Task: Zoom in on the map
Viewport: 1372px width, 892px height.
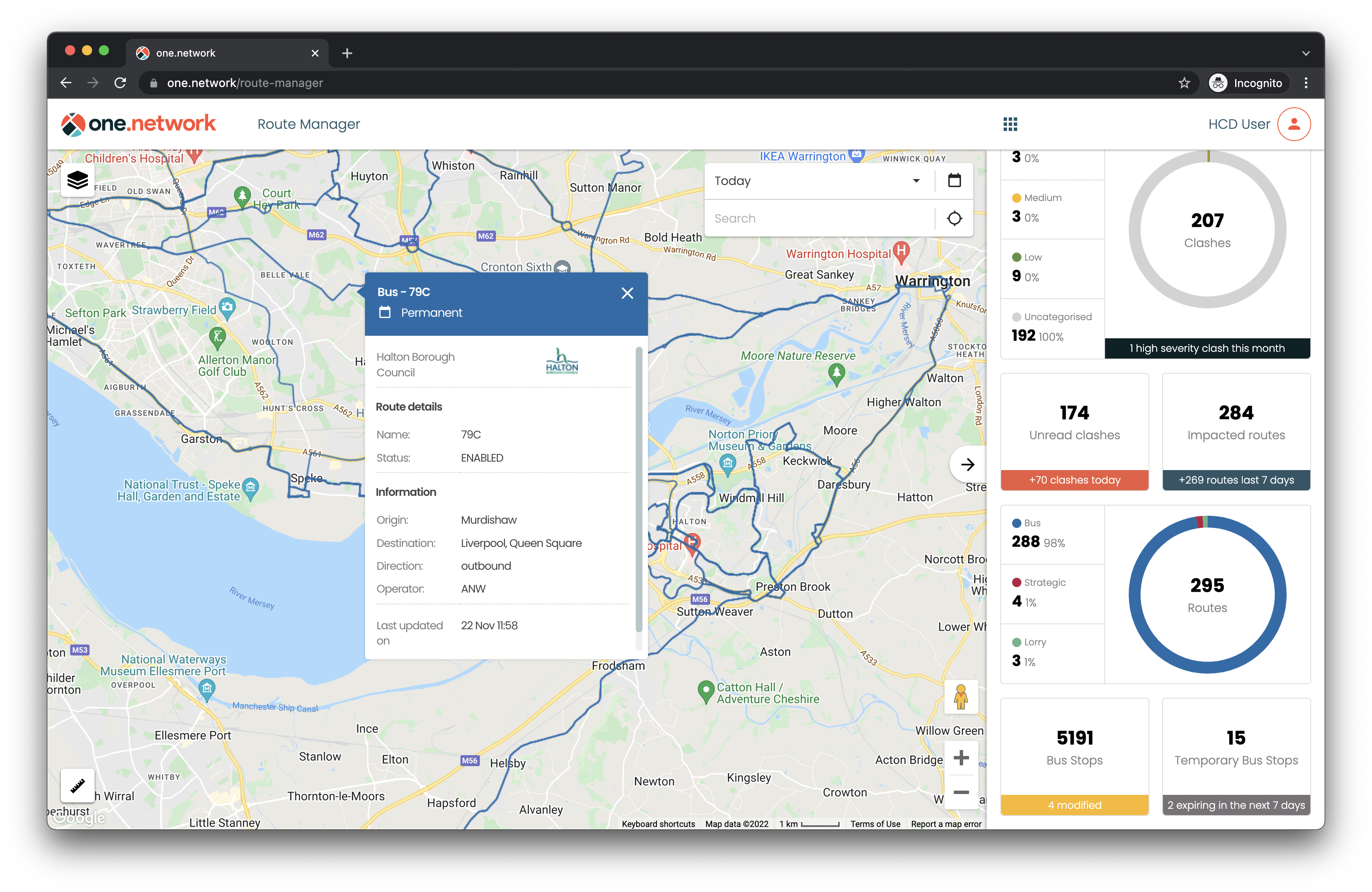Action: pos(961,758)
